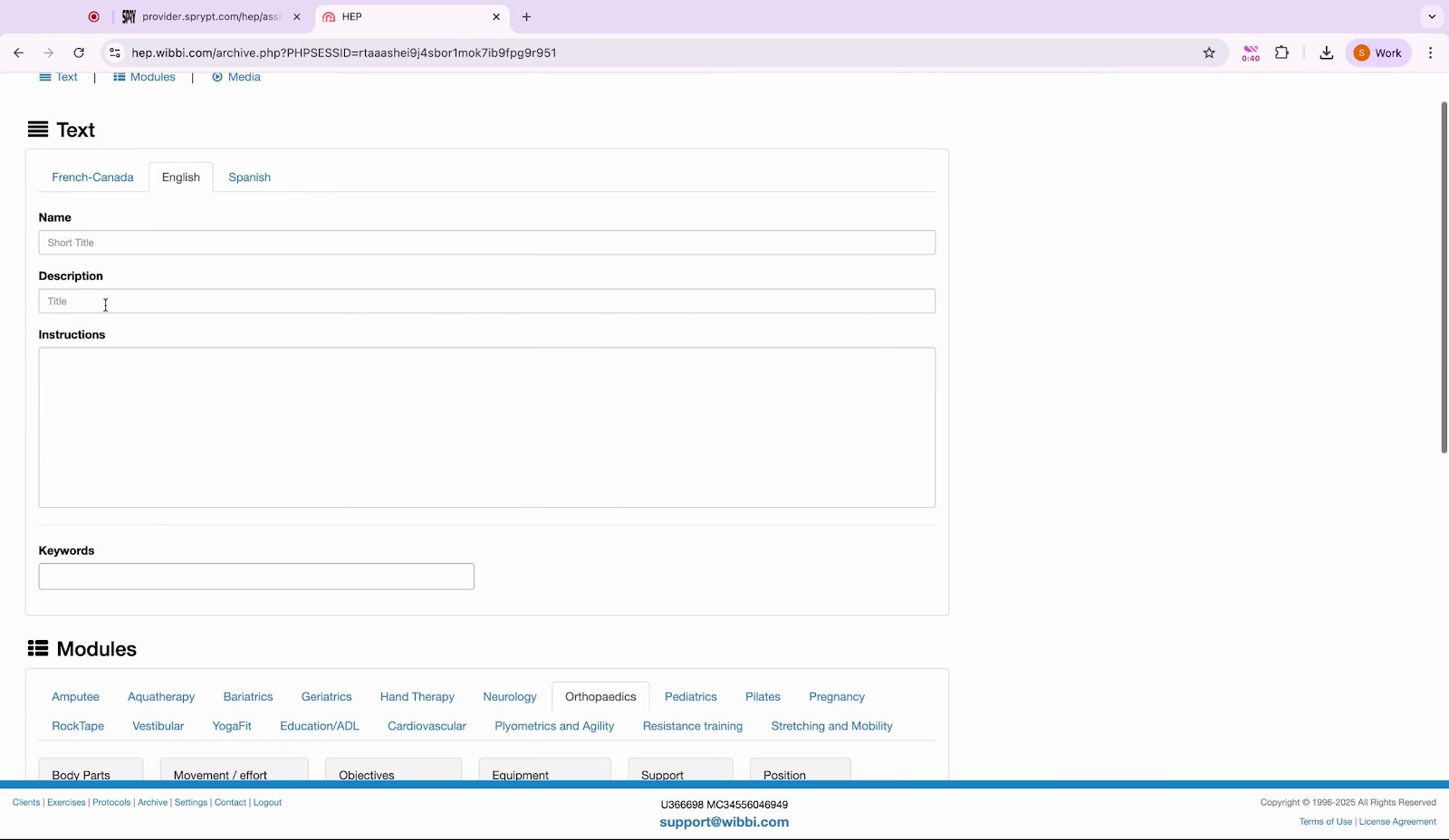Open Archive link in footer
This screenshot has height=840, width=1449.
coord(152,803)
